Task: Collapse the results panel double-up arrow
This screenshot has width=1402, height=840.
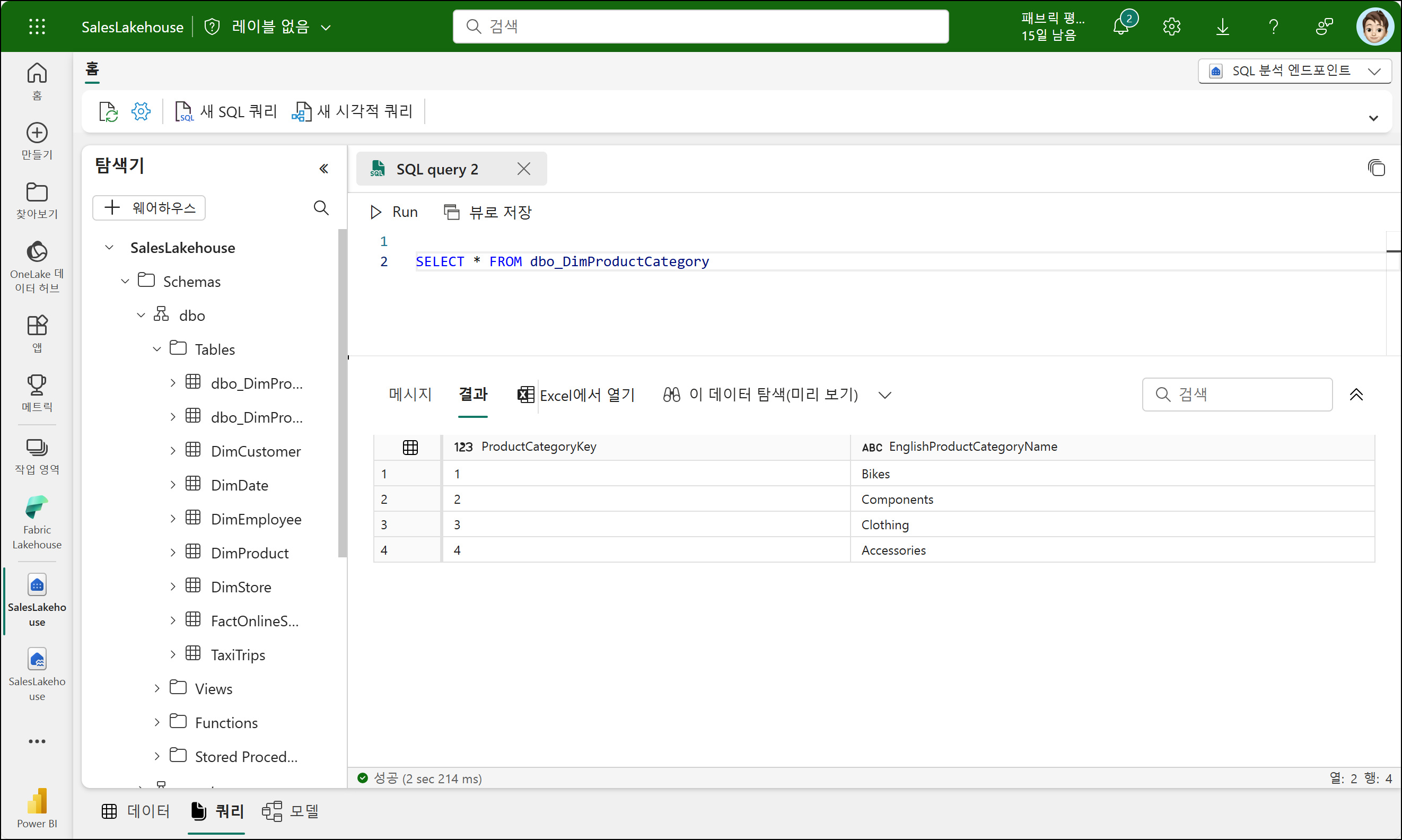Action: click(x=1356, y=395)
